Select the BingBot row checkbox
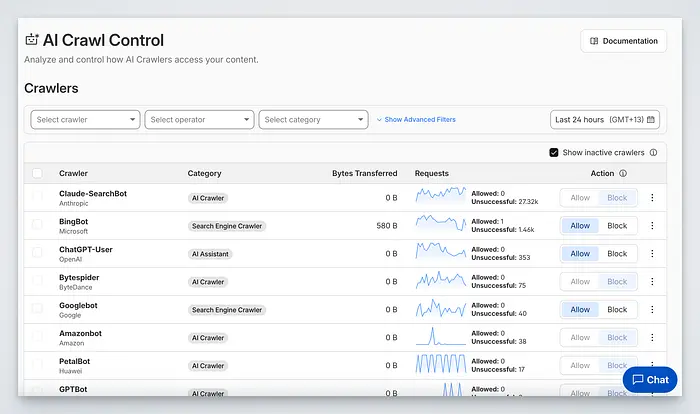The height and width of the screenshot is (414, 700). click(x=38, y=224)
